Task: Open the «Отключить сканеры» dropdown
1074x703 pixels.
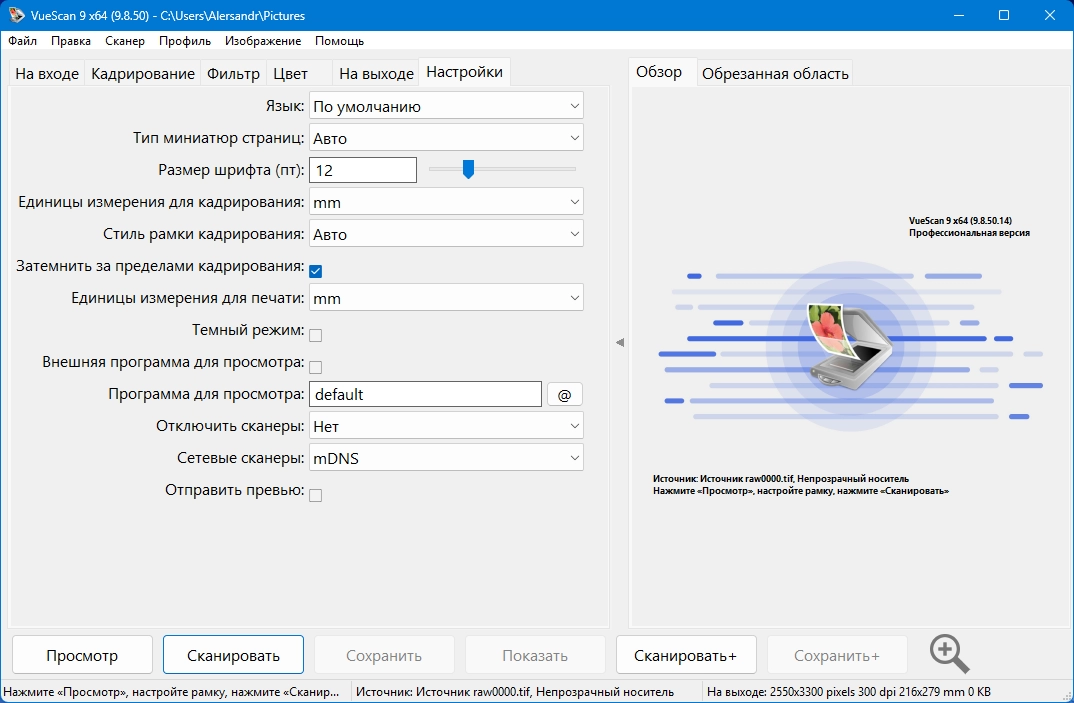Action: (x=446, y=426)
